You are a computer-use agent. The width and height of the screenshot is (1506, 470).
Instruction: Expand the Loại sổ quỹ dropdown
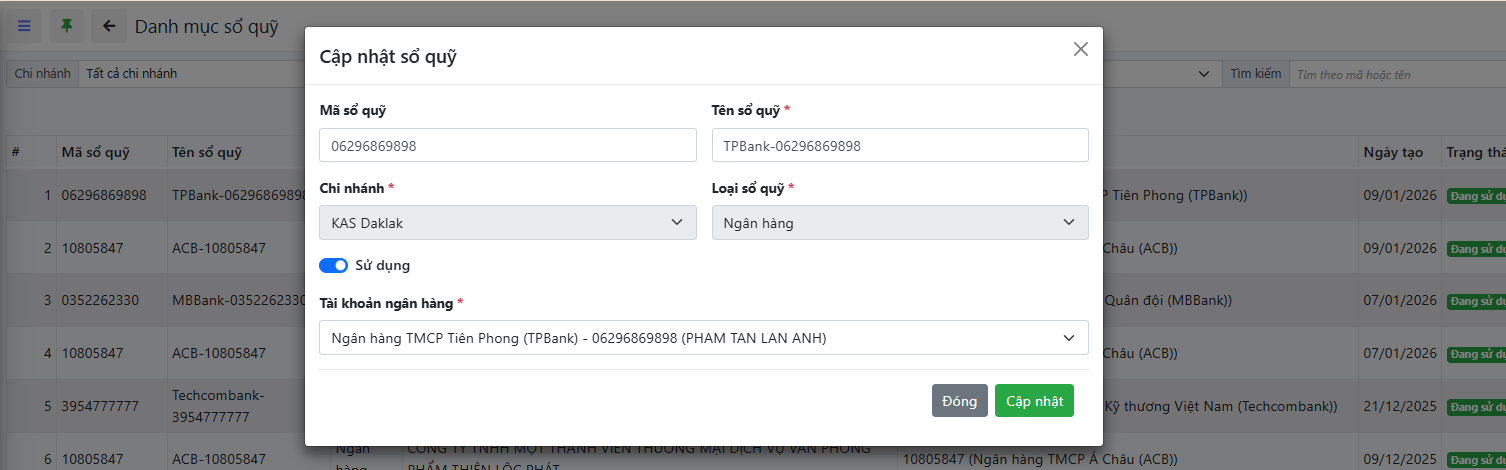pos(899,223)
